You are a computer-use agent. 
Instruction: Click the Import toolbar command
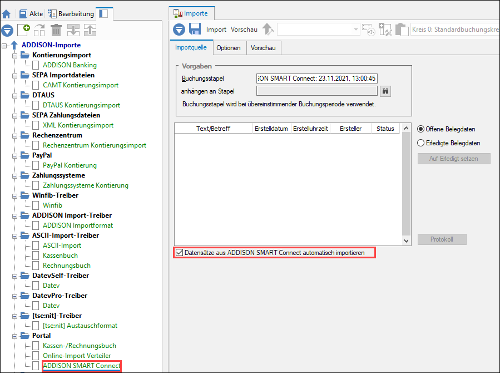[x=216, y=30]
